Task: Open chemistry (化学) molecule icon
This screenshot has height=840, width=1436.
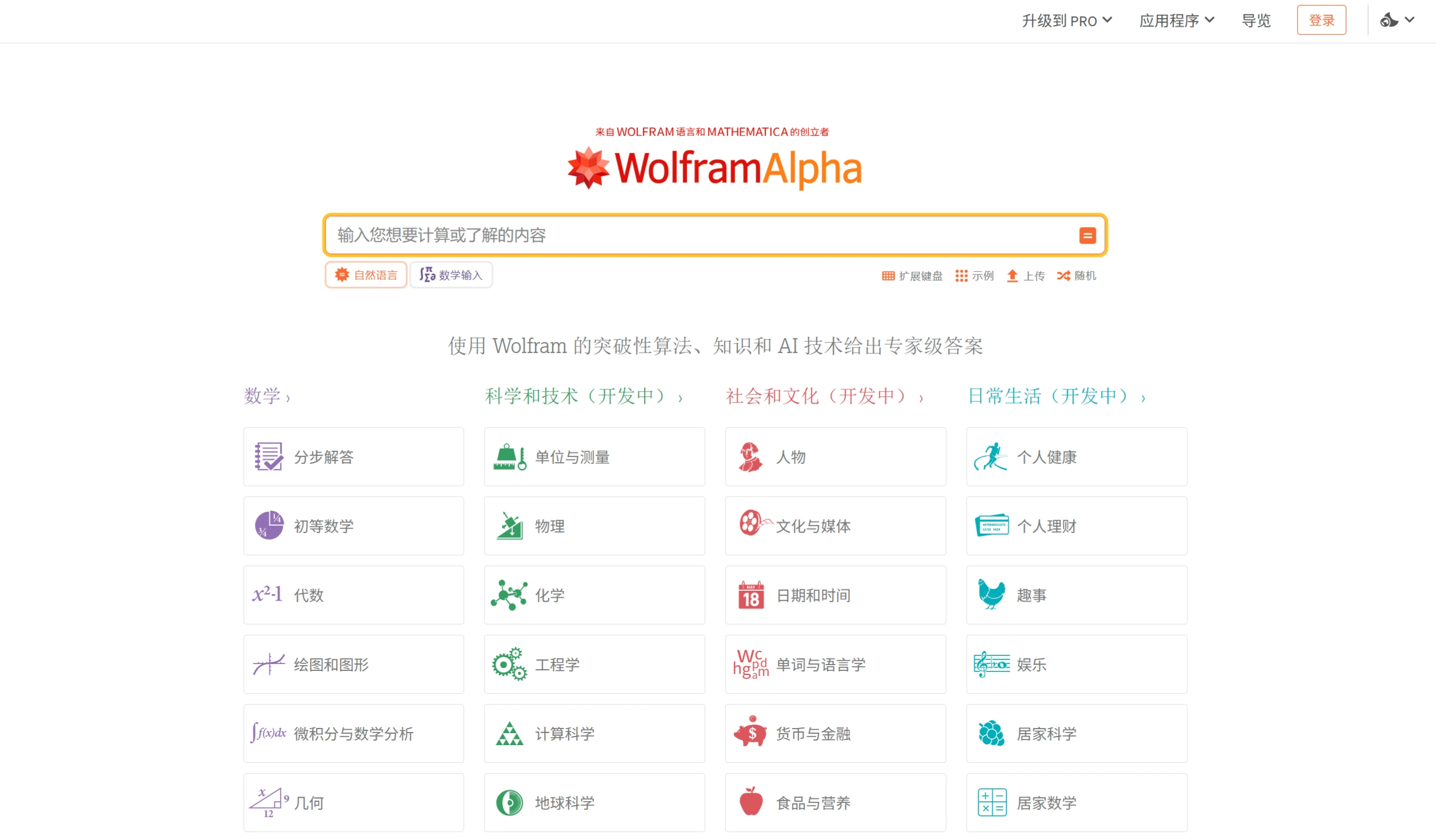Action: (509, 595)
